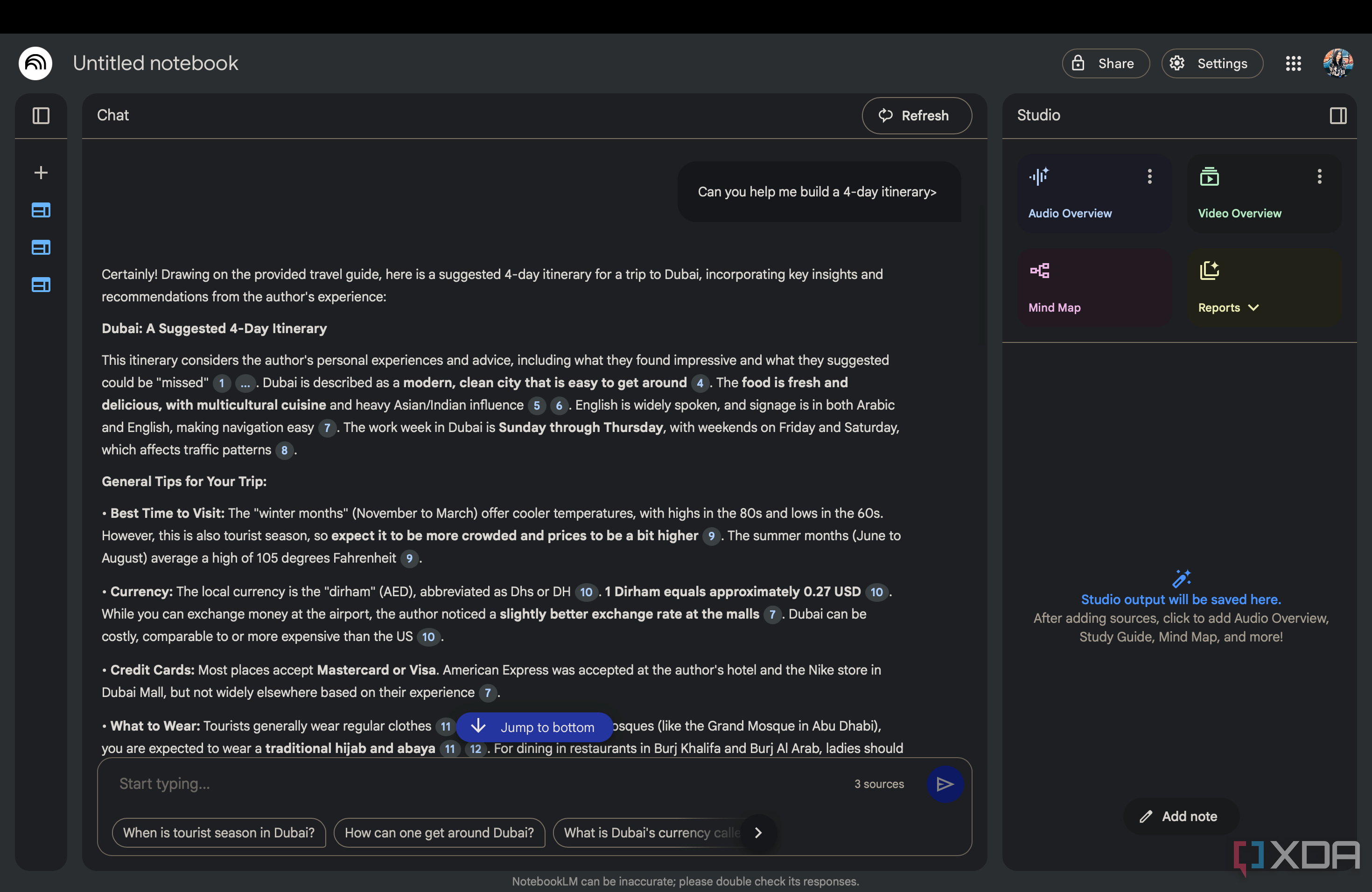Add a new source with plus icon
Viewport: 1372px width, 892px height.
(41, 173)
